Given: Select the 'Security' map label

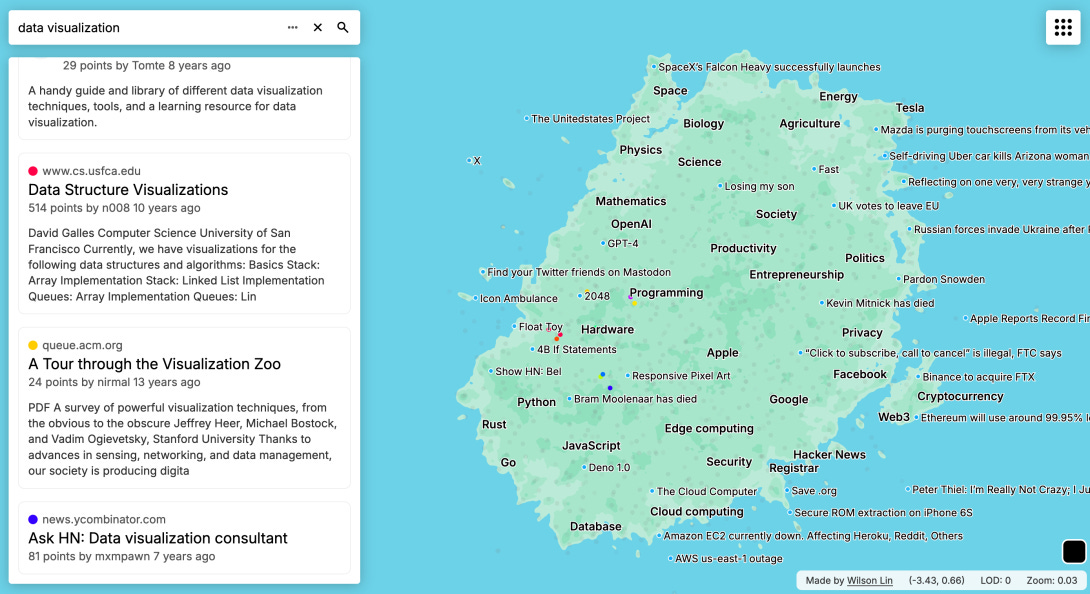Looking at the screenshot, I should pyautogui.click(x=729, y=462).
